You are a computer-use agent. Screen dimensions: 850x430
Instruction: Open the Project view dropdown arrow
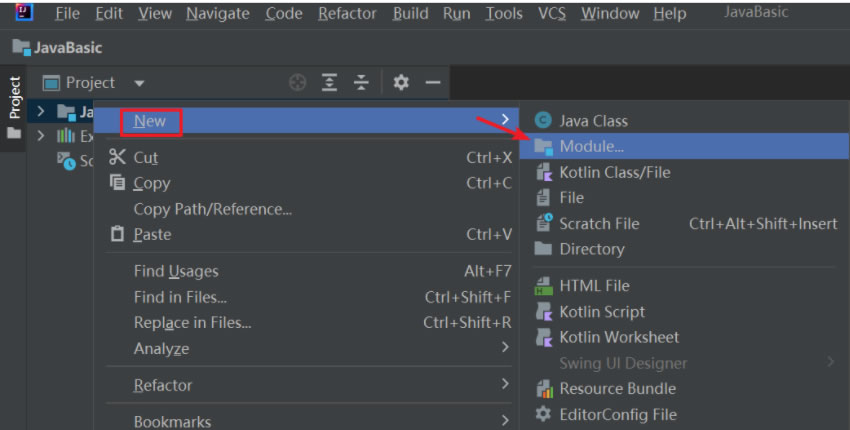coord(139,83)
